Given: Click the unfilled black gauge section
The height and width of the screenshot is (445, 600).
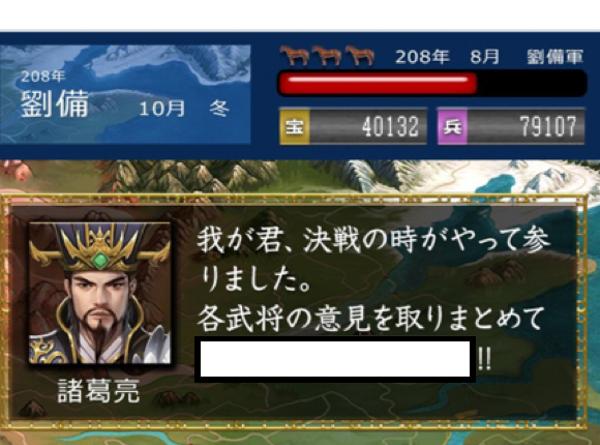Looking at the screenshot, I should pos(532,83).
